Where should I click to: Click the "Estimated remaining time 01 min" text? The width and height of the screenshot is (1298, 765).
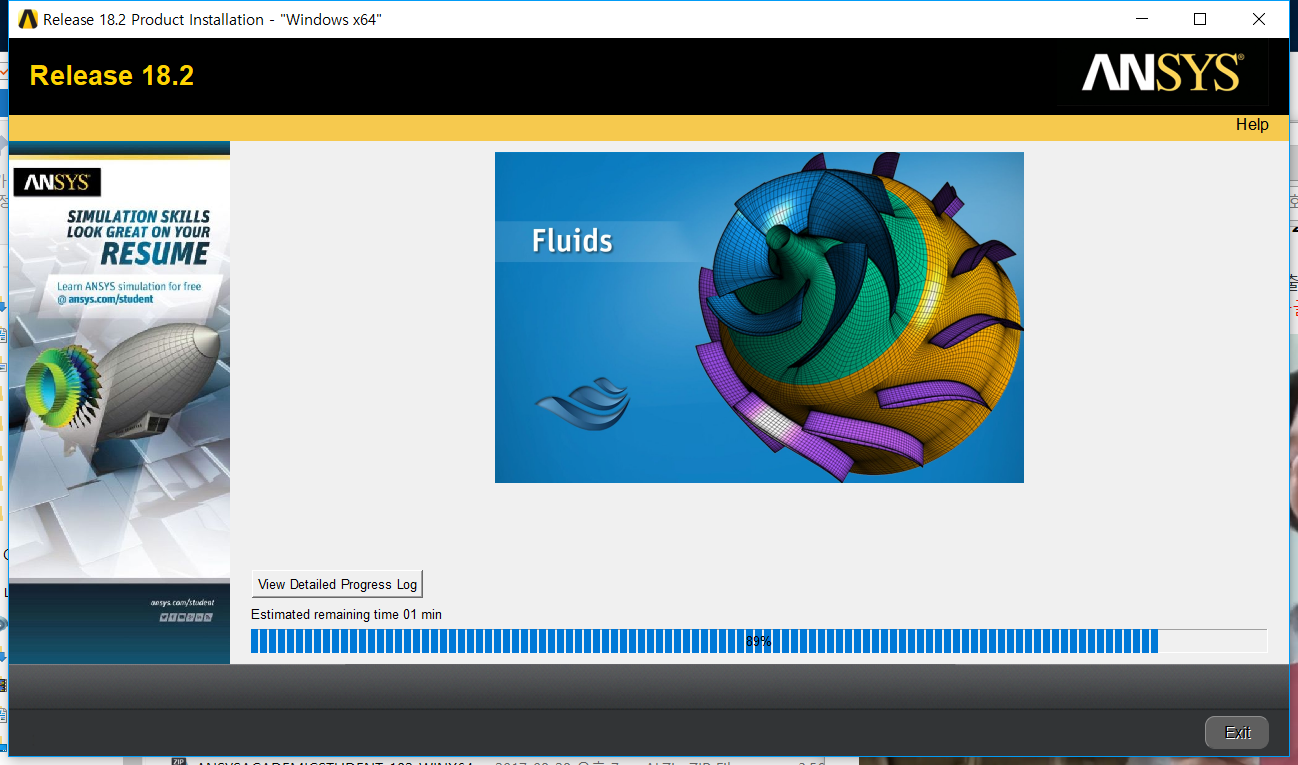click(x=346, y=614)
